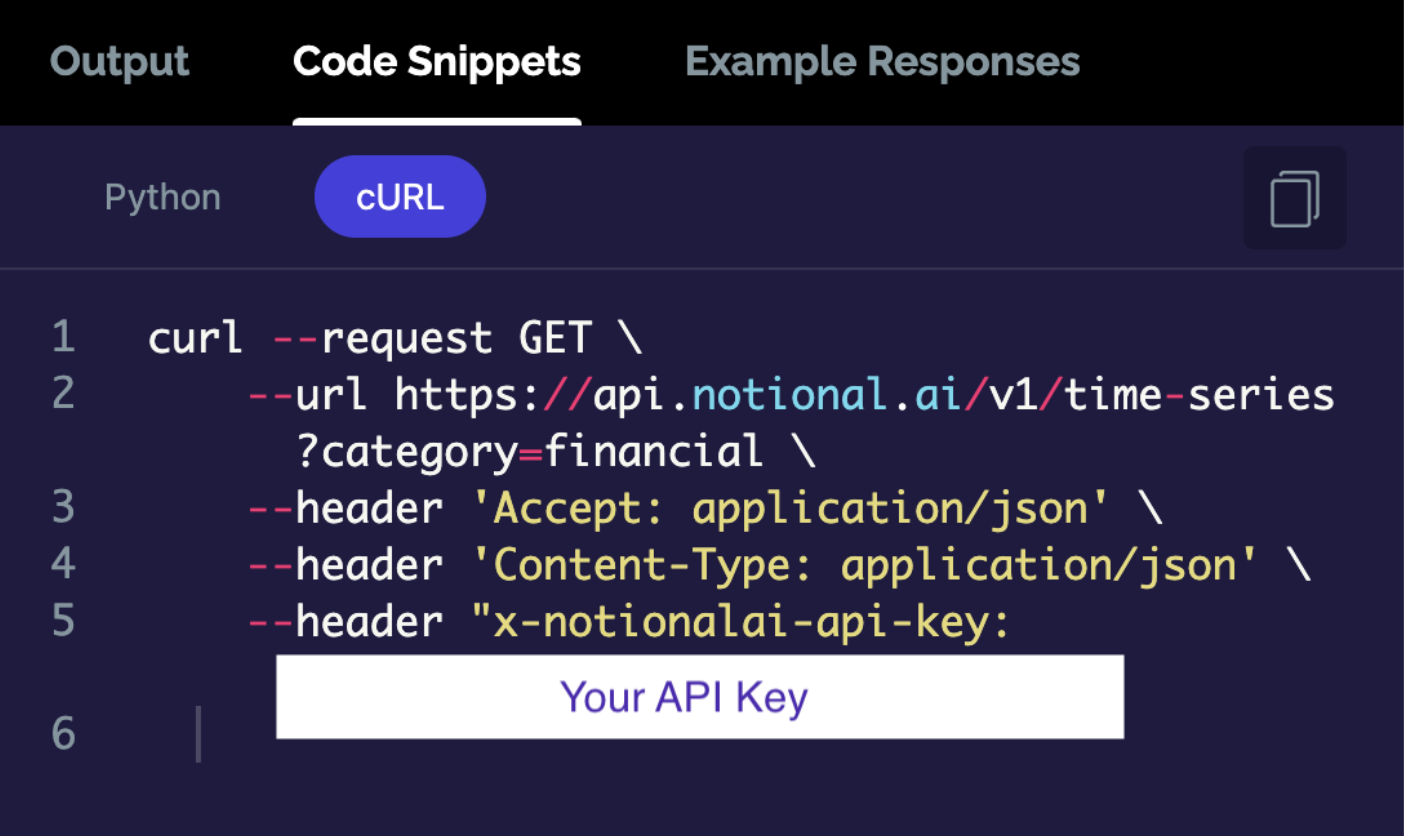Switch to the Output tab
The width and height of the screenshot is (1404, 836).
[120, 62]
